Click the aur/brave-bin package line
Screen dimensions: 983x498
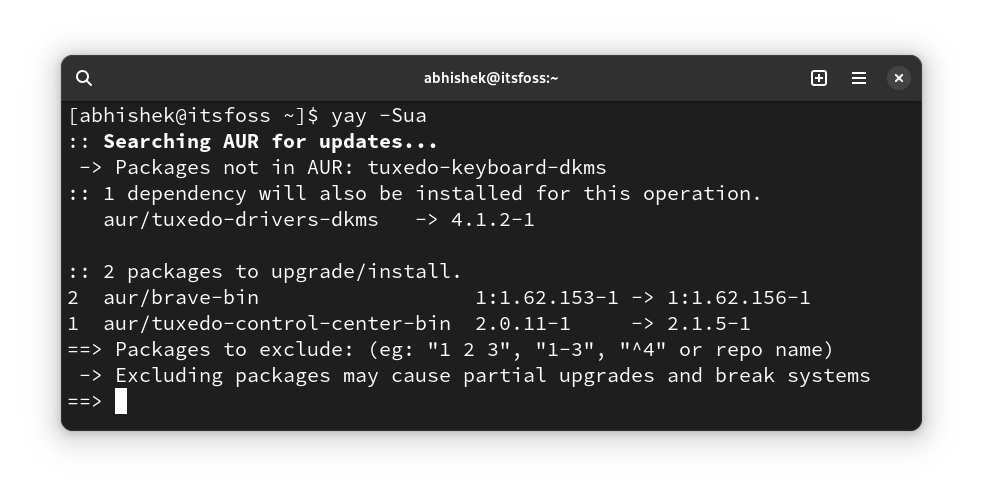point(439,298)
